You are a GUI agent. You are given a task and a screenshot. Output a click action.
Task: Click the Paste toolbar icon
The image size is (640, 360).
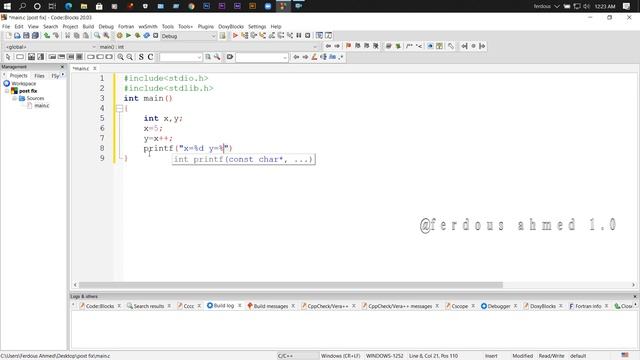[x=86, y=36]
